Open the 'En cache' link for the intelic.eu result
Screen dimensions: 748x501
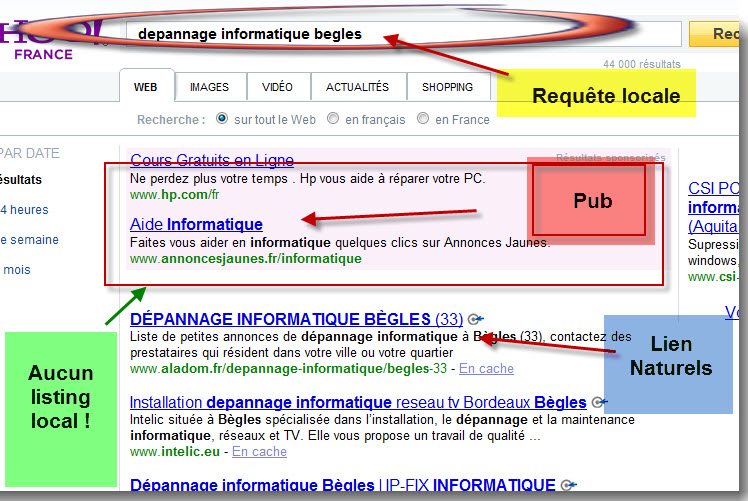[259, 451]
